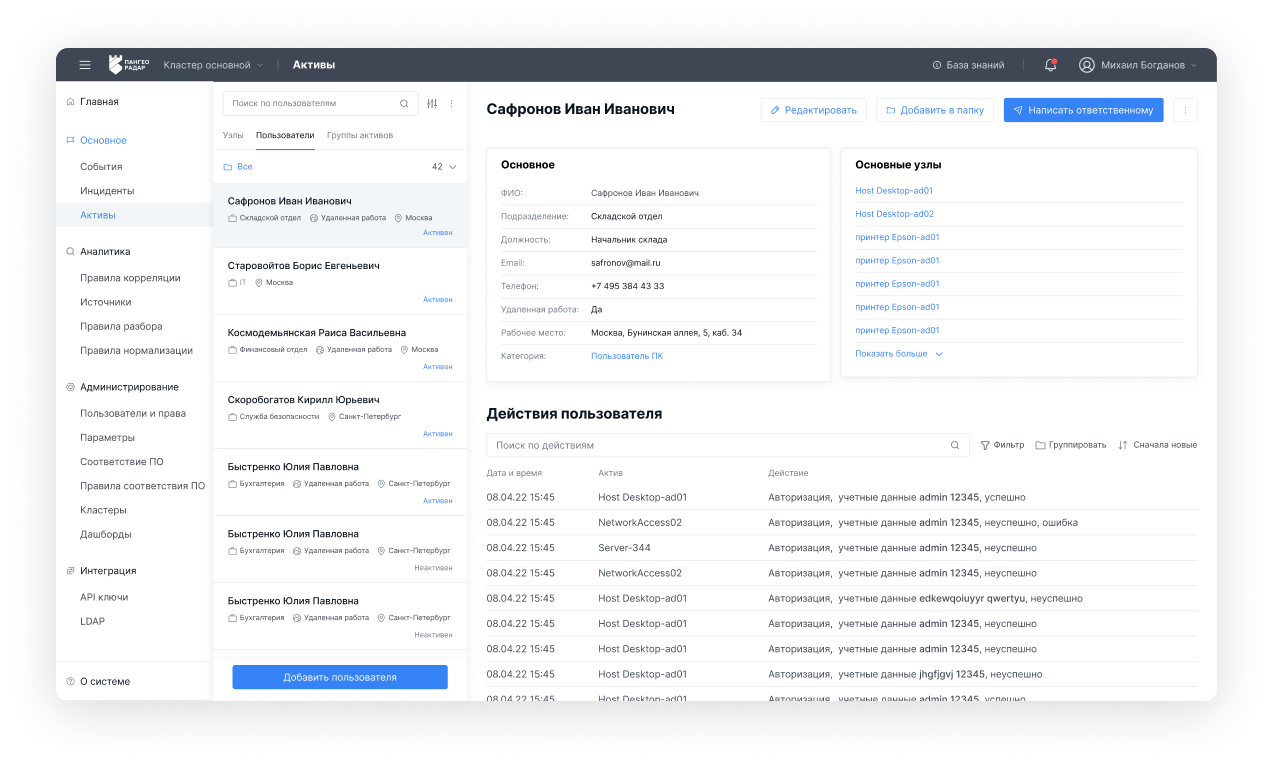Click the Добавить пользователя button

pyautogui.click(x=340, y=677)
